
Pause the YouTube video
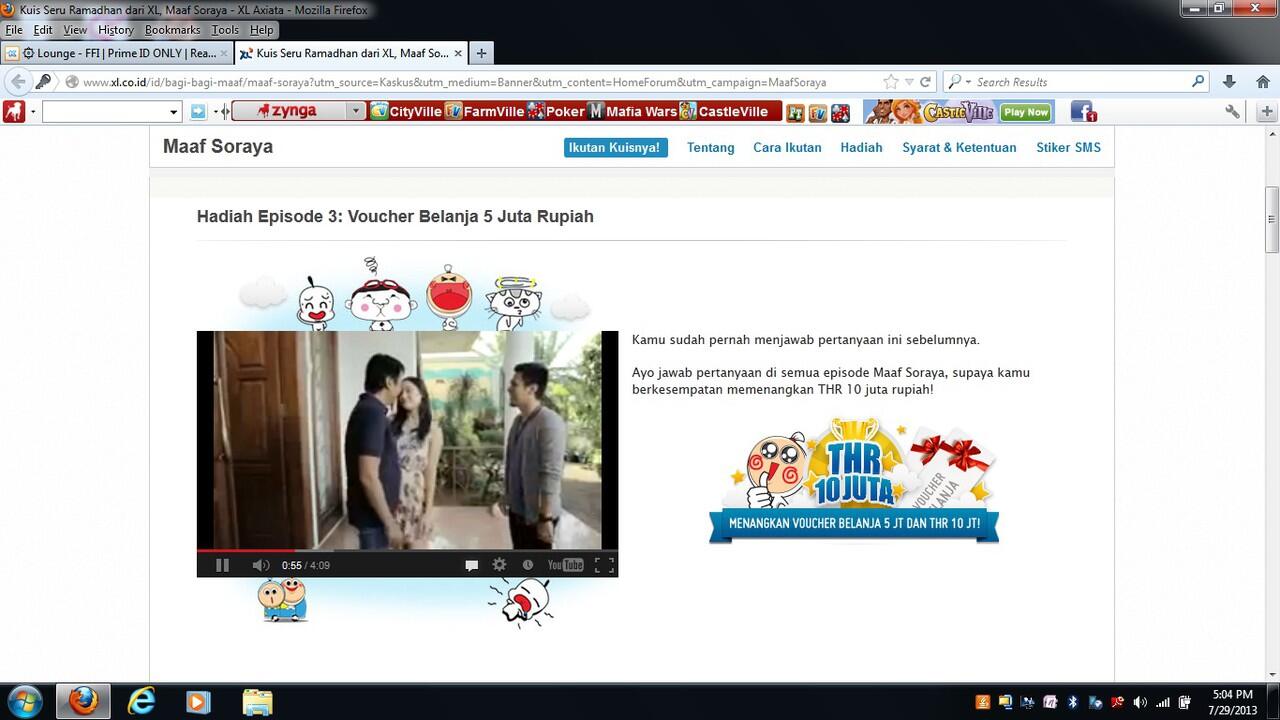(x=222, y=565)
